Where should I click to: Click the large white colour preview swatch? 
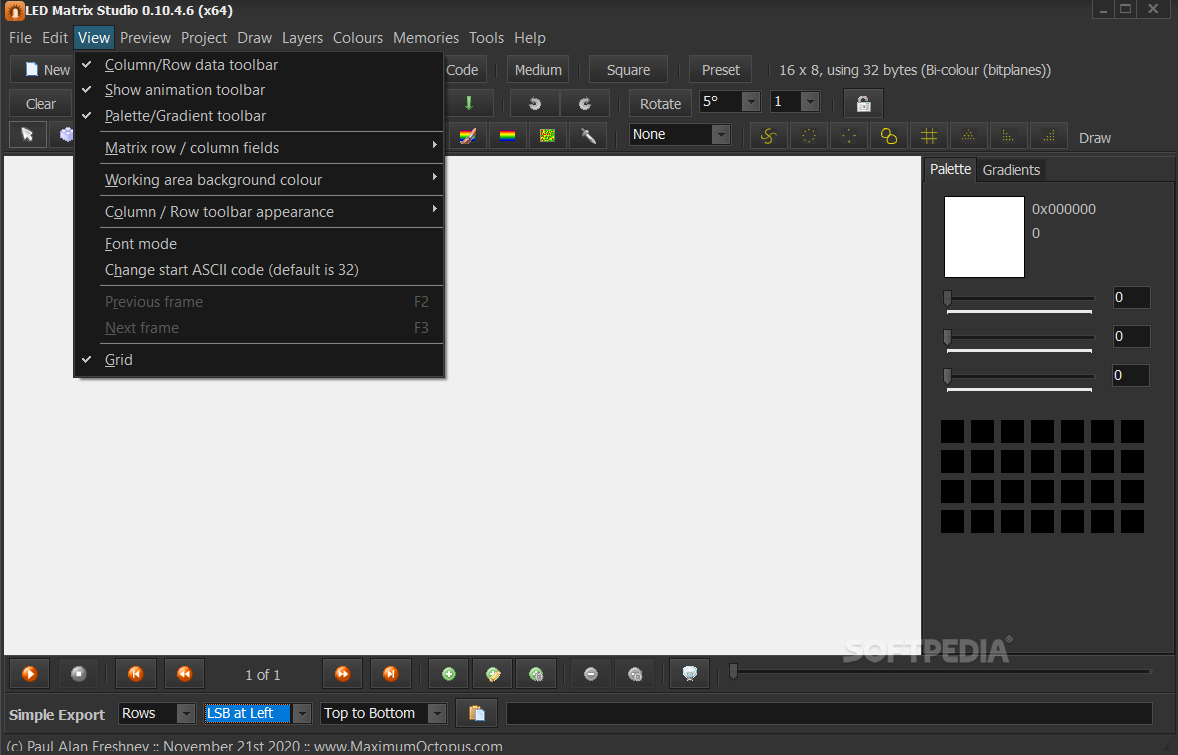coord(984,237)
